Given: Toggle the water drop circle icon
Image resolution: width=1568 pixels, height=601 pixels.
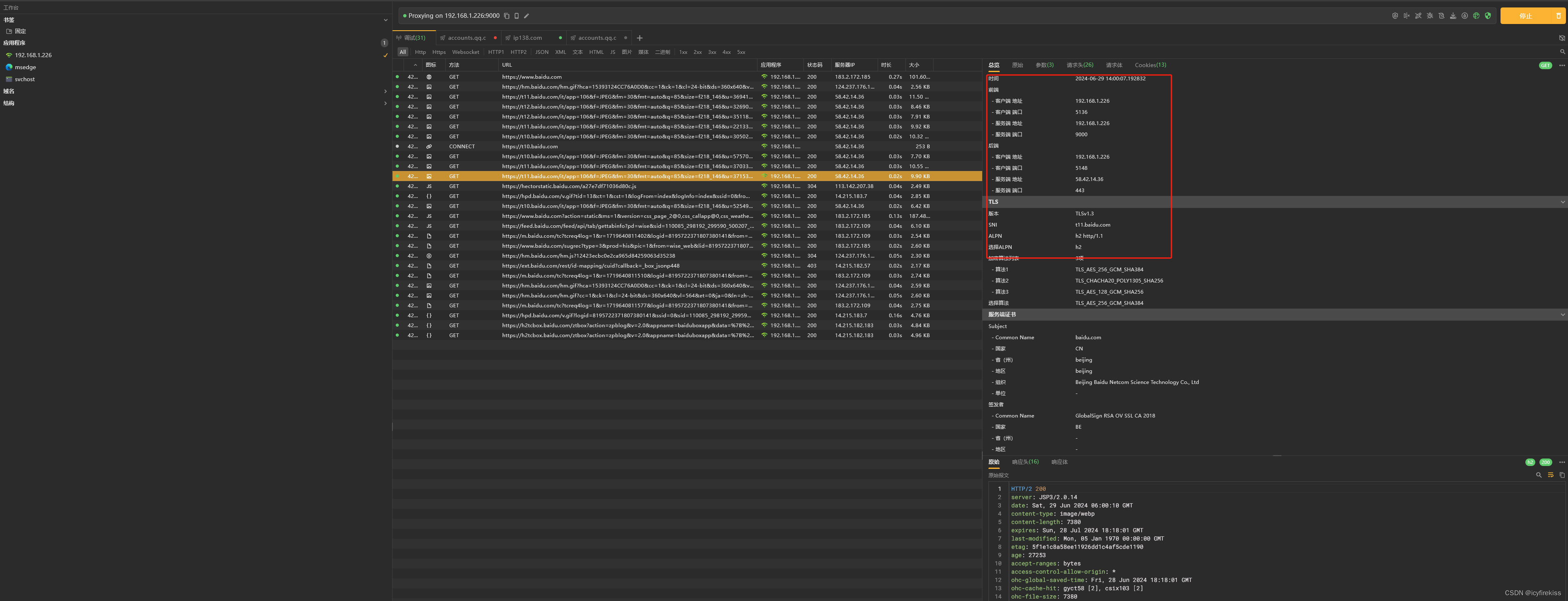Looking at the screenshot, I should (x=1465, y=16).
